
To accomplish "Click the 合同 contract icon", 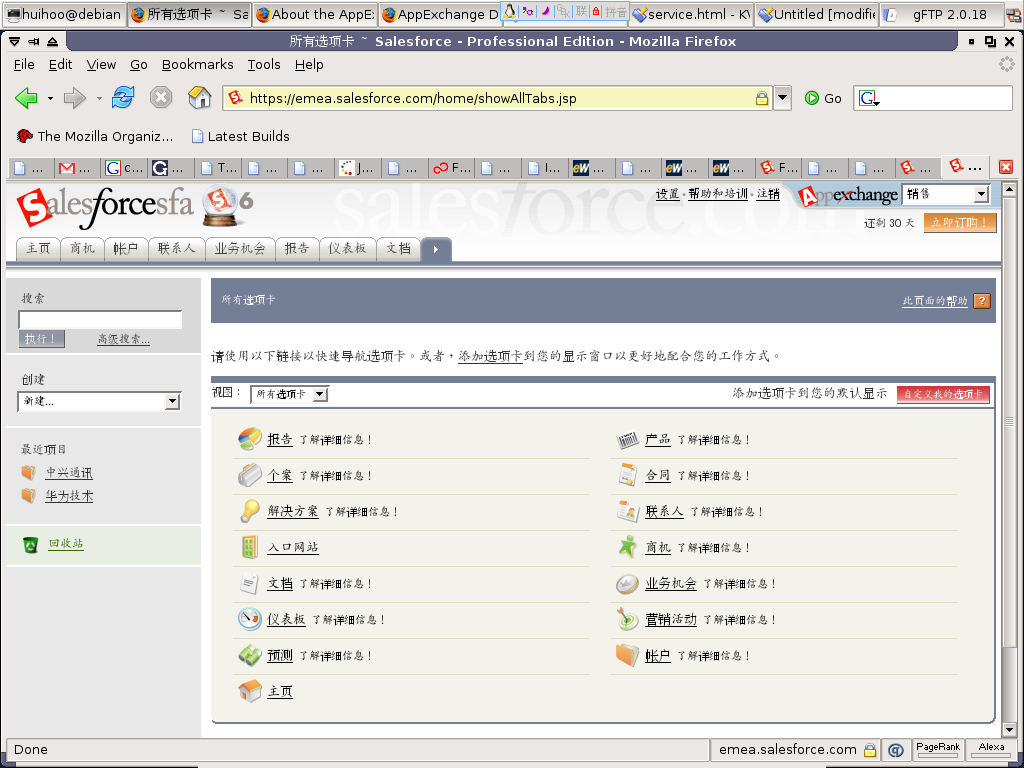I will pyautogui.click(x=628, y=475).
